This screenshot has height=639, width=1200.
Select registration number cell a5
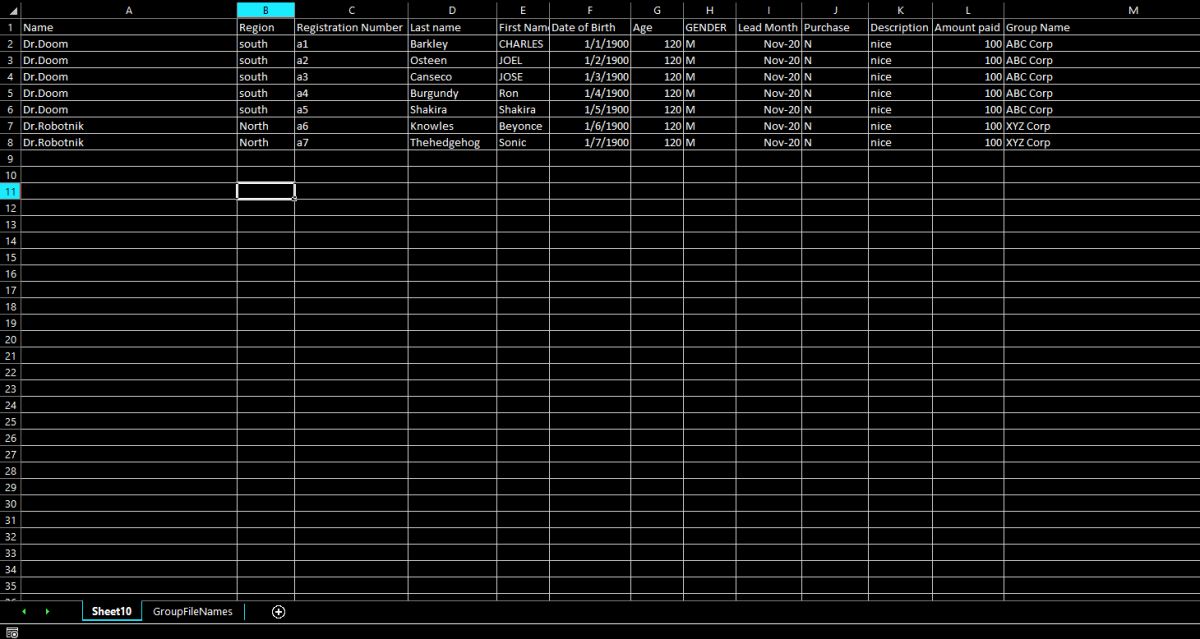pos(351,109)
